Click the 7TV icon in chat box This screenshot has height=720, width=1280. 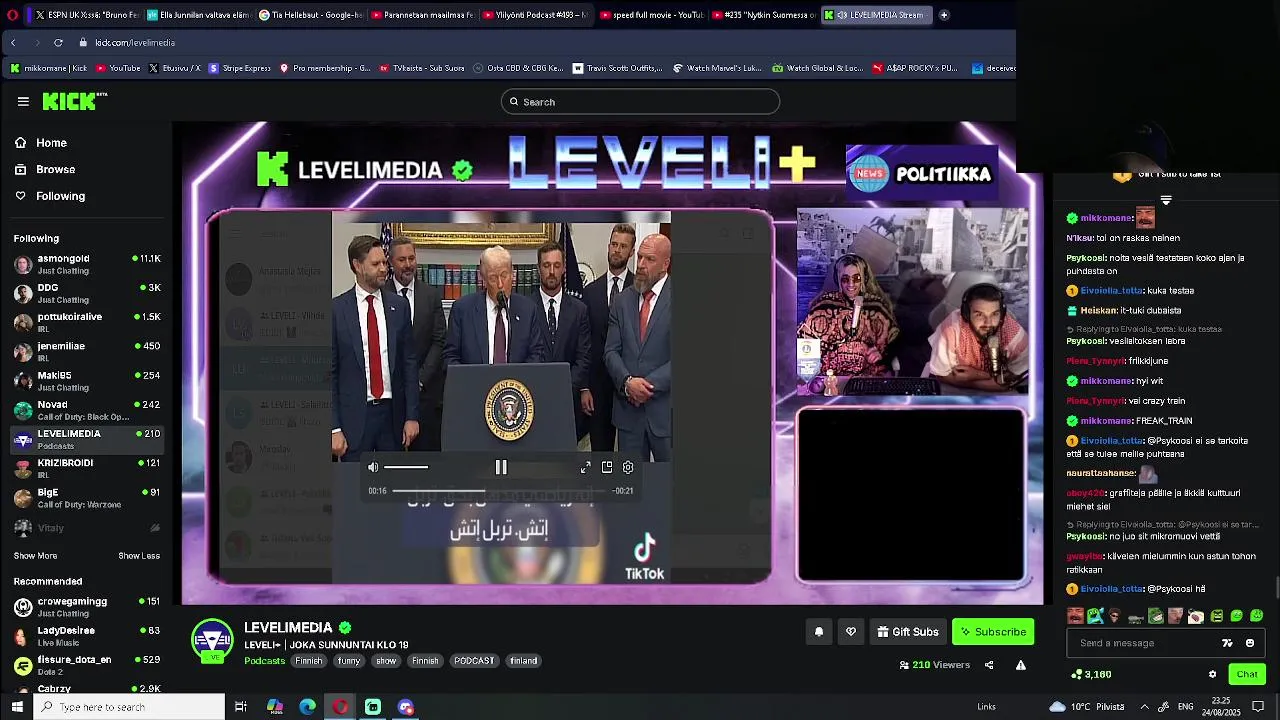(1228, 643)
